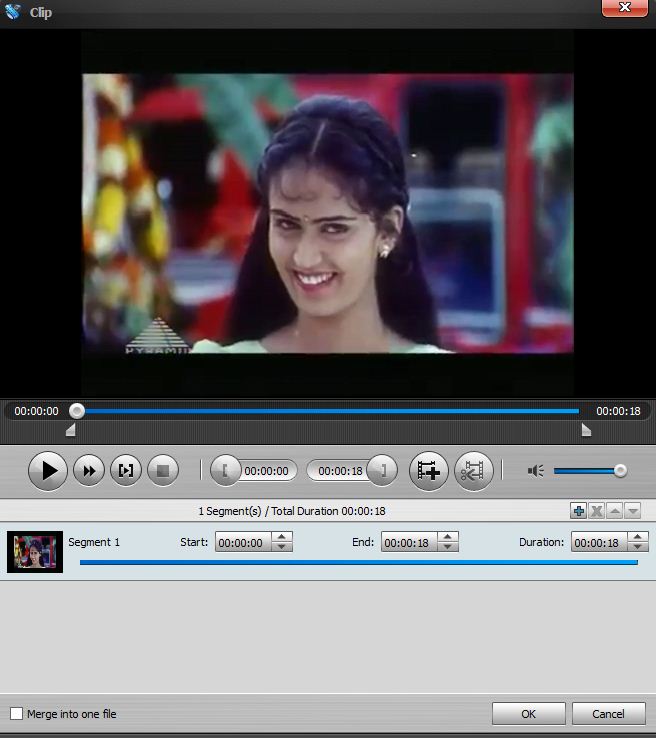This screenshot has width=656, height=738.
Task: Select the Segment 1 thumbnail
Action: [35, 552]
